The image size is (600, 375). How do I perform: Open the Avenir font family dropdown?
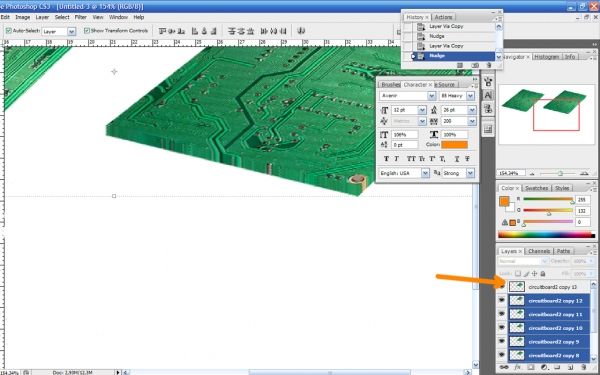pos(432,96)
